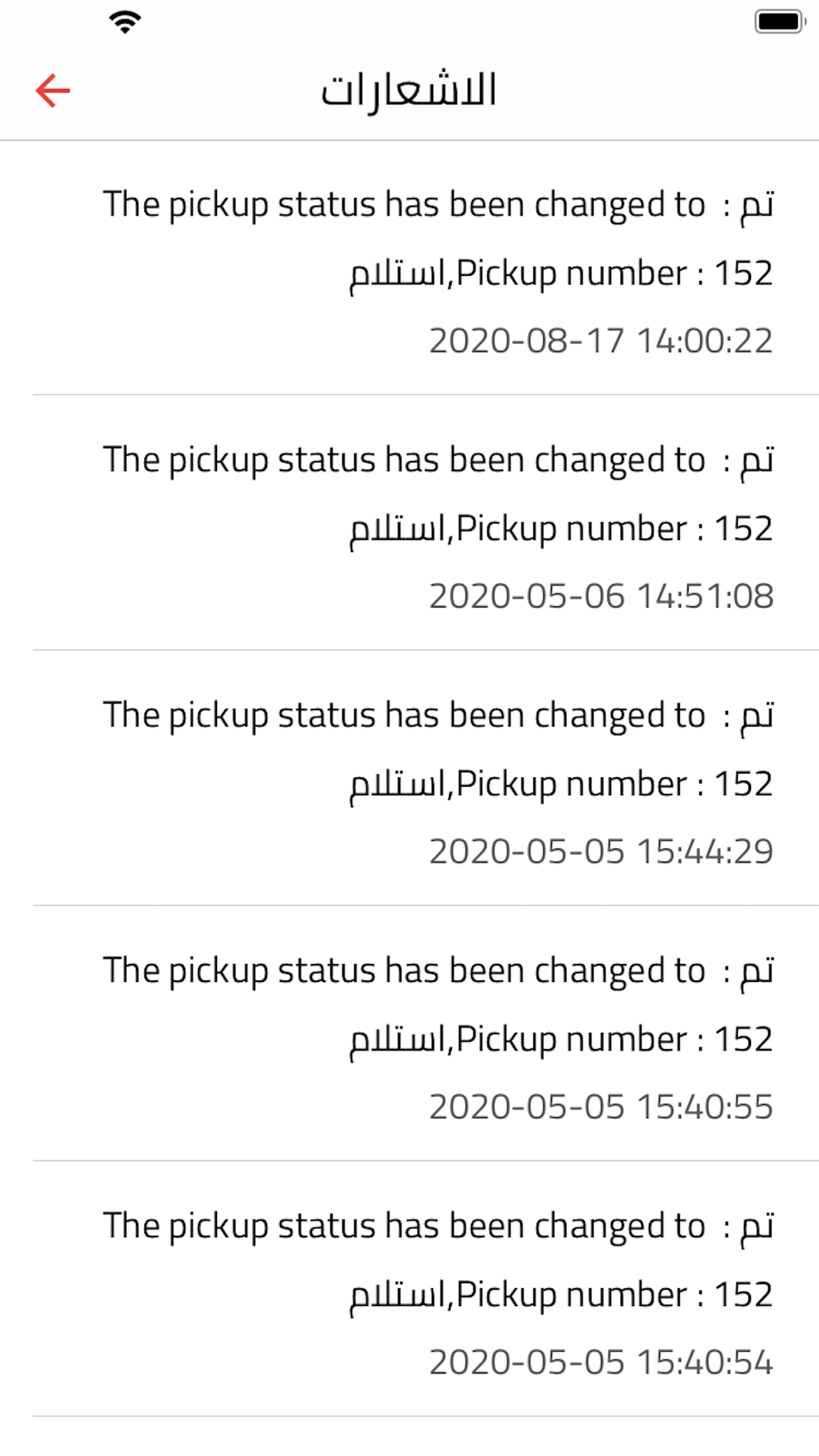Select first notification's Pickup number 152 line

tap(561, 274)
